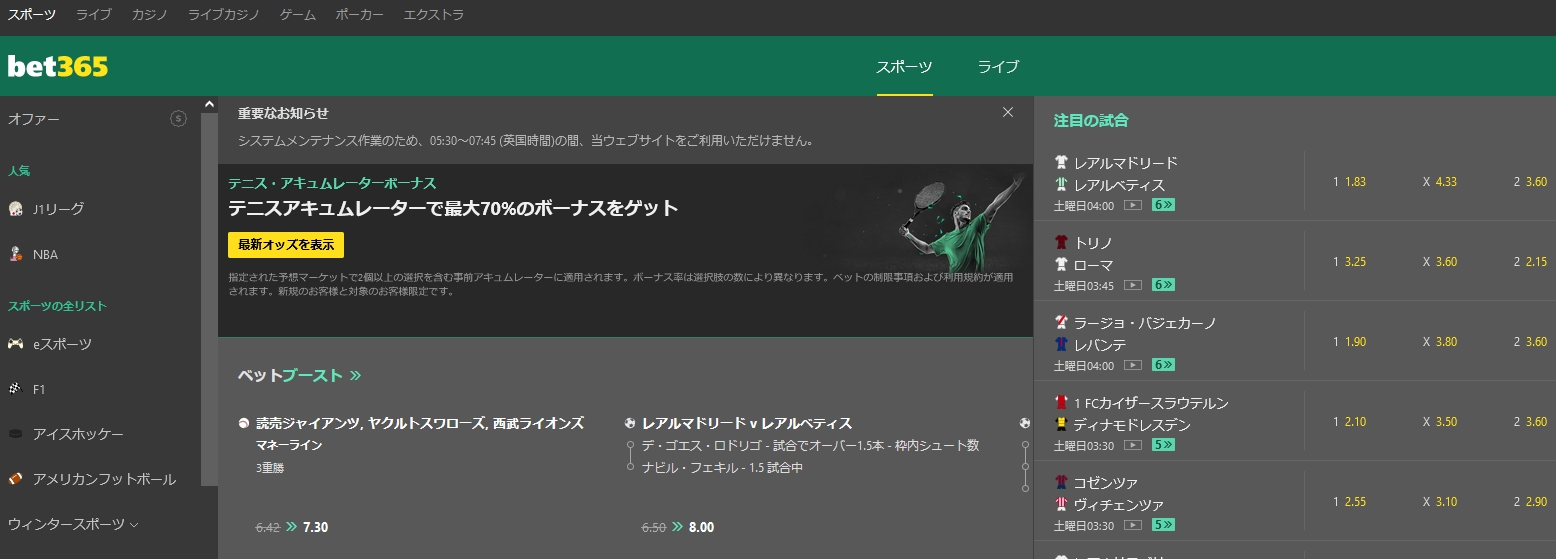Click live stream icon for トリノ match
Image resolution: width=1556 pixels, height=559 pixels.
tap(1133, 285)
